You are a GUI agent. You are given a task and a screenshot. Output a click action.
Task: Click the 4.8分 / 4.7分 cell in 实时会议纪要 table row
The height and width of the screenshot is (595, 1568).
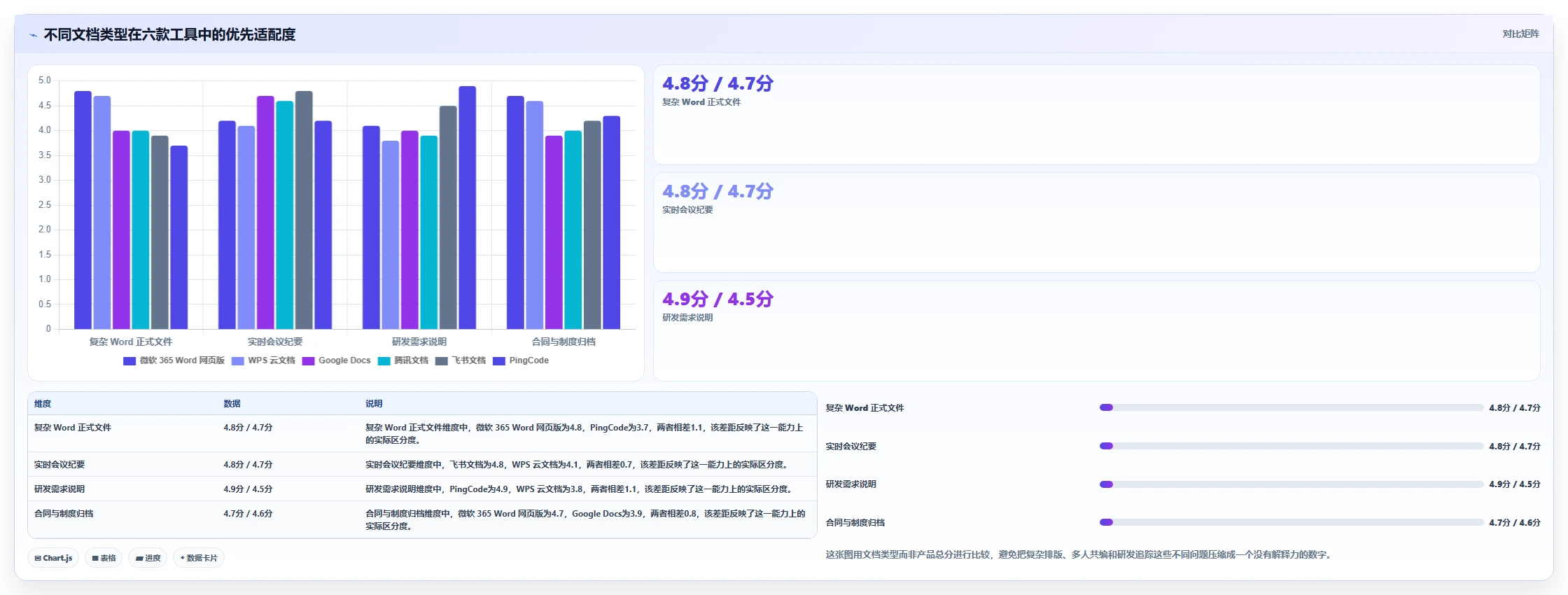(248, 465)
